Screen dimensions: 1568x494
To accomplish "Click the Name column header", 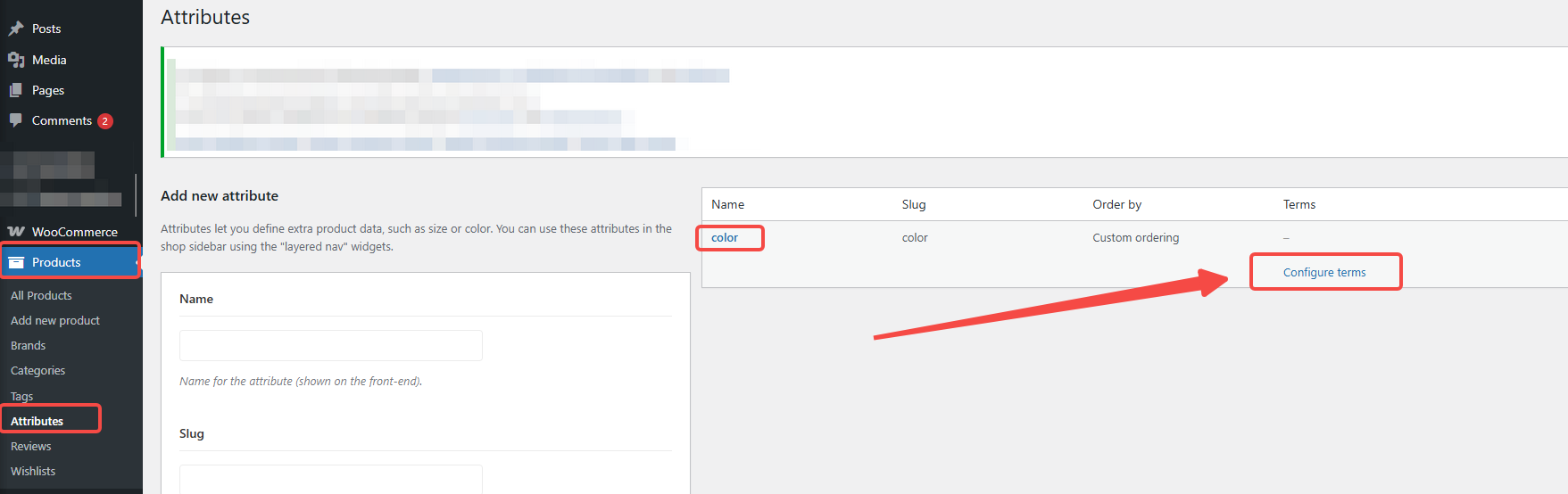I will (727, 204).
